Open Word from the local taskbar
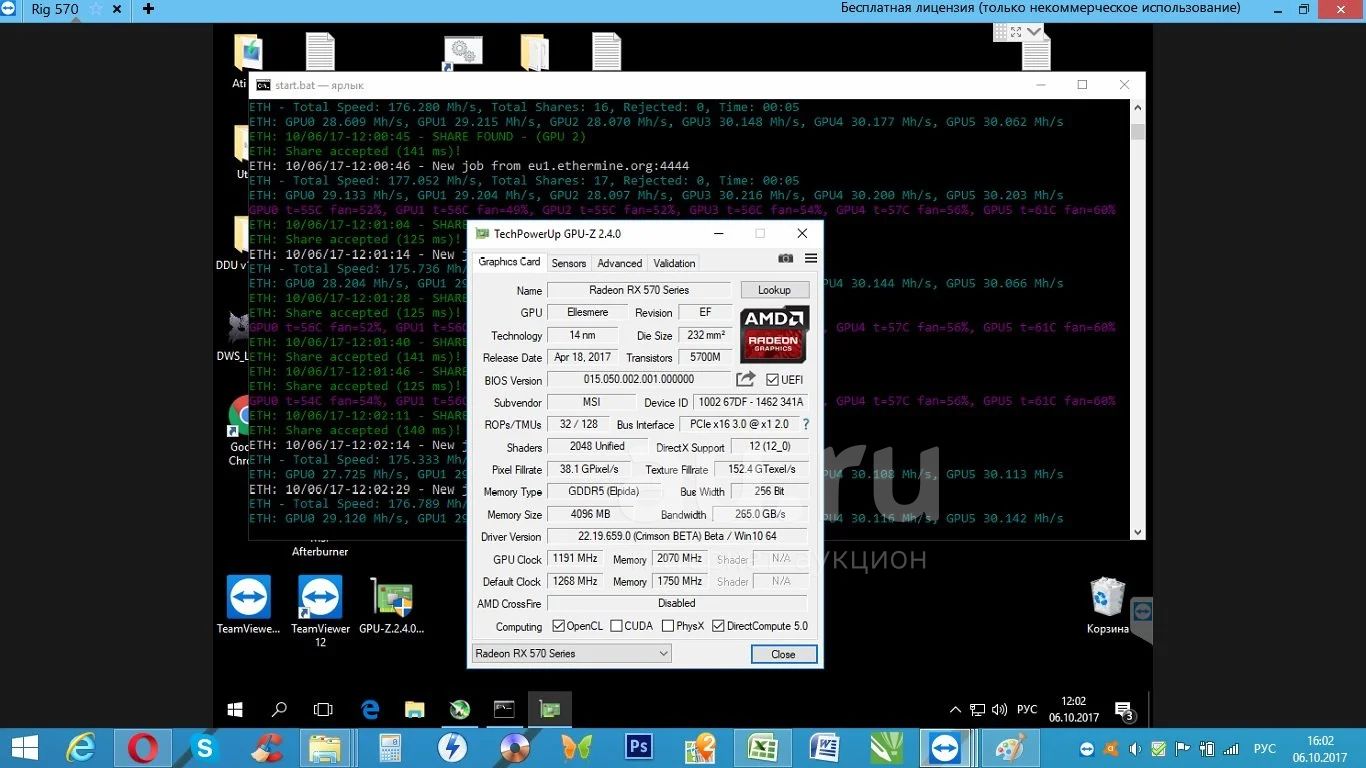Screen dimensions: 1366x768 (825, 748)
